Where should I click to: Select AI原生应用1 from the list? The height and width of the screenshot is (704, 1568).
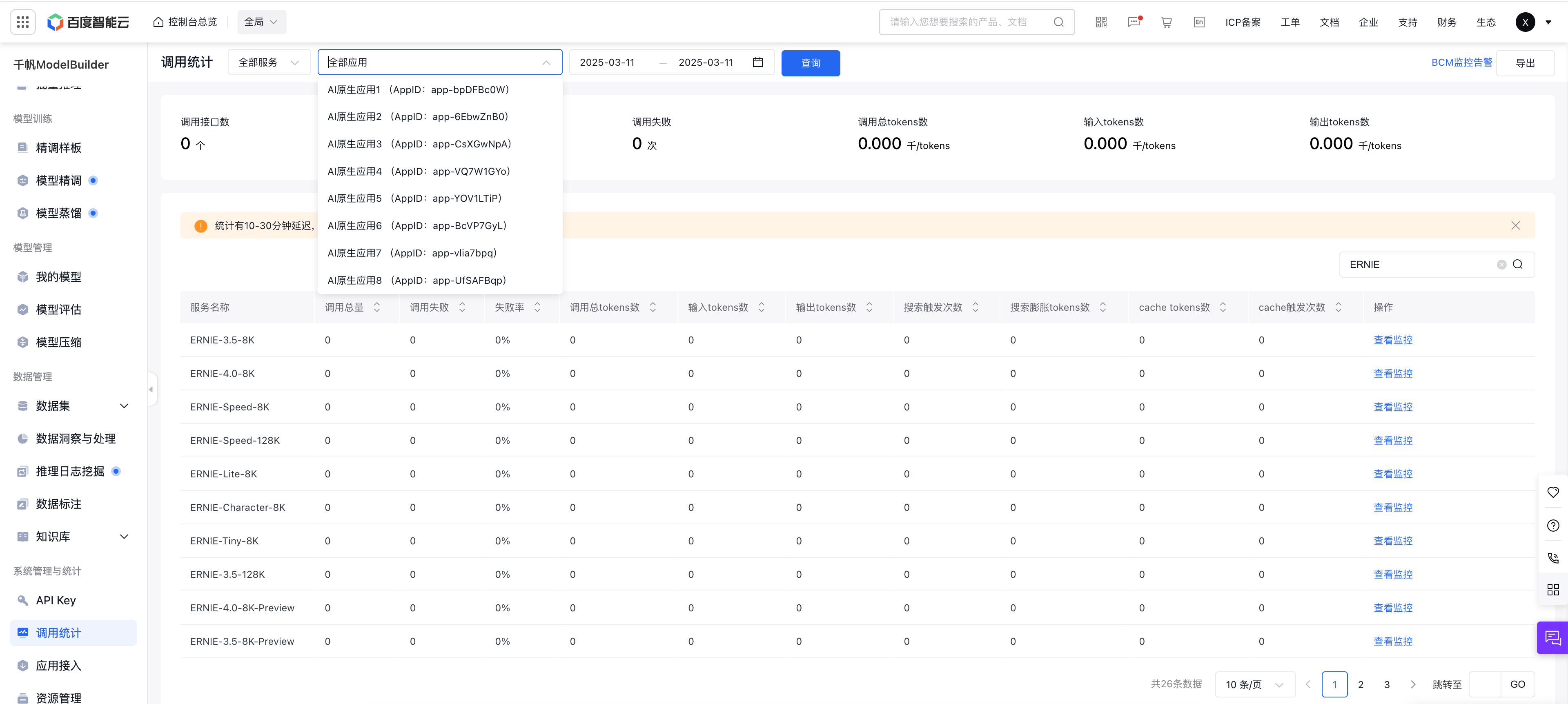[440, 89]
